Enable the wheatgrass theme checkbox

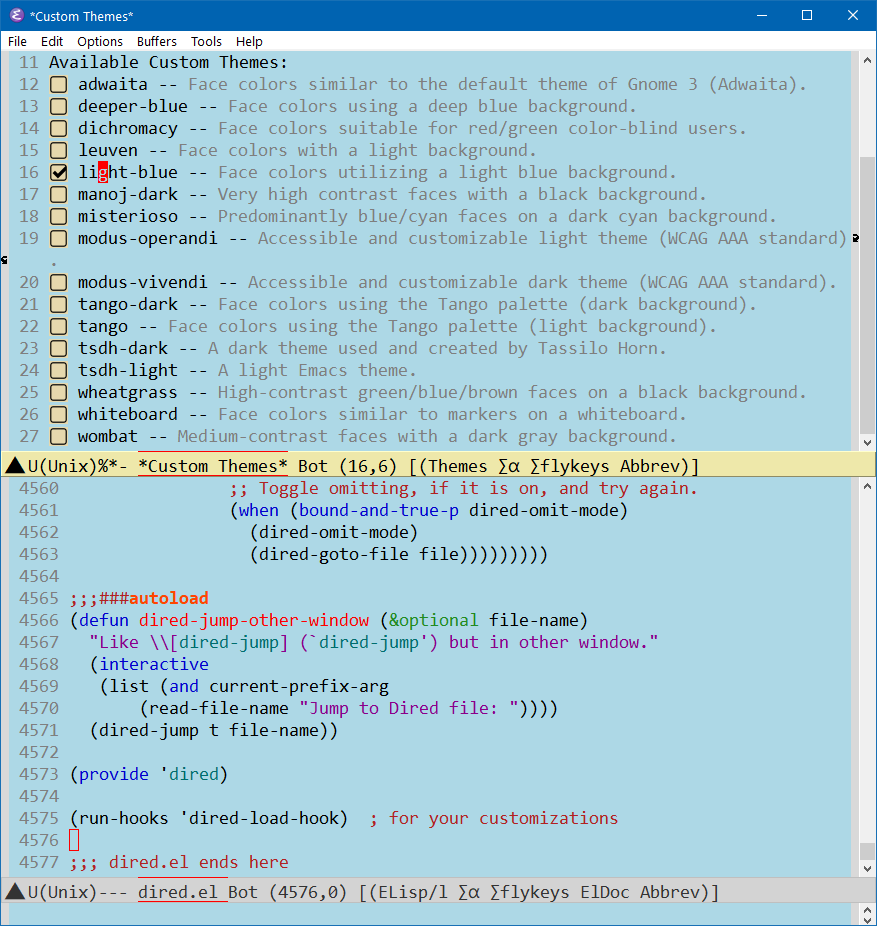point(58,393)
